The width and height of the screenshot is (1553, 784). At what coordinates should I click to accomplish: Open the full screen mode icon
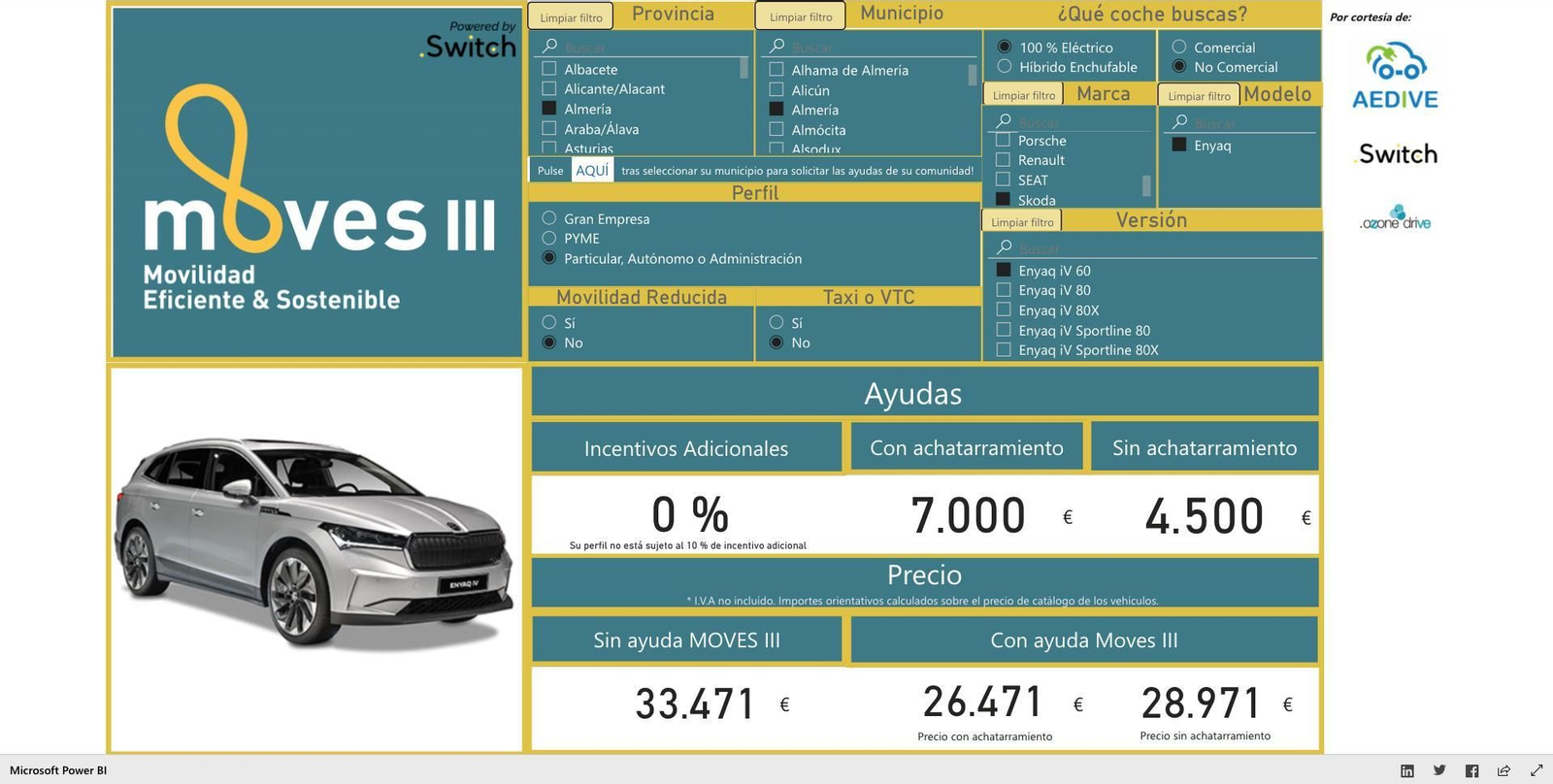(1536, 770)
